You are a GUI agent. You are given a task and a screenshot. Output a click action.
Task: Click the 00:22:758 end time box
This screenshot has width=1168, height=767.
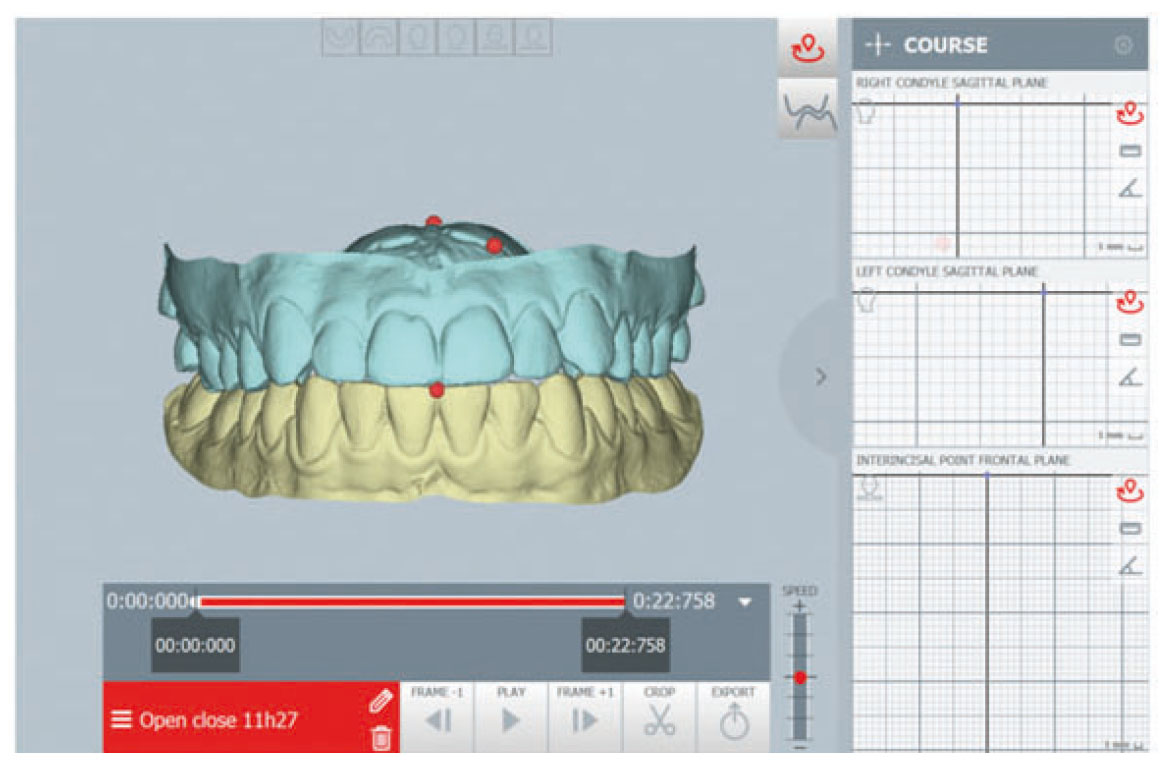625,645
